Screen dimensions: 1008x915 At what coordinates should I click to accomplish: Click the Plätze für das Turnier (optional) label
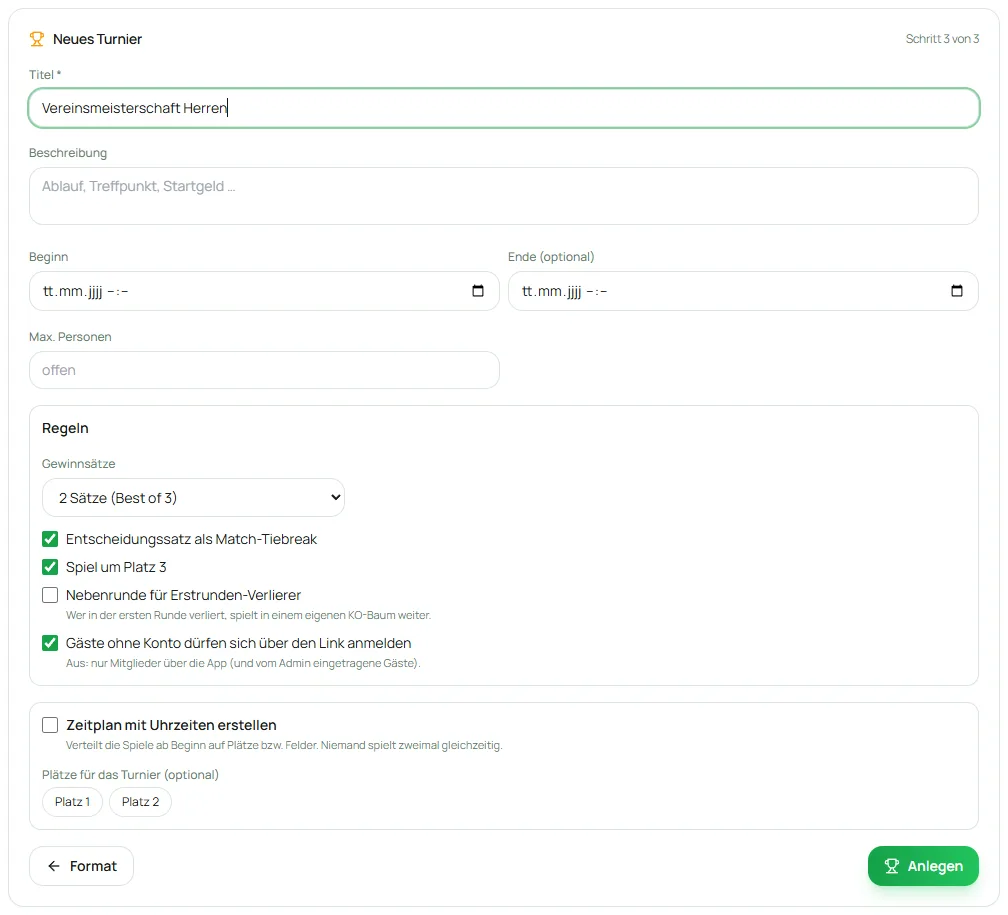[130, 775]
